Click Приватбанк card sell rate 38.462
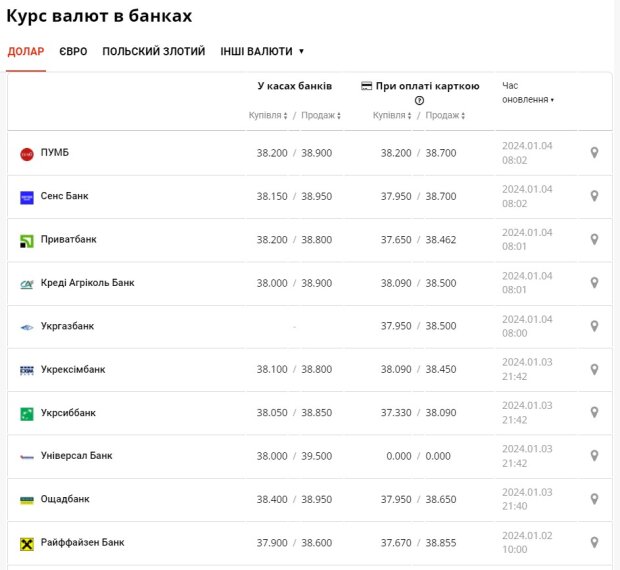Screen dimensions: 620x570 [440, 240]
